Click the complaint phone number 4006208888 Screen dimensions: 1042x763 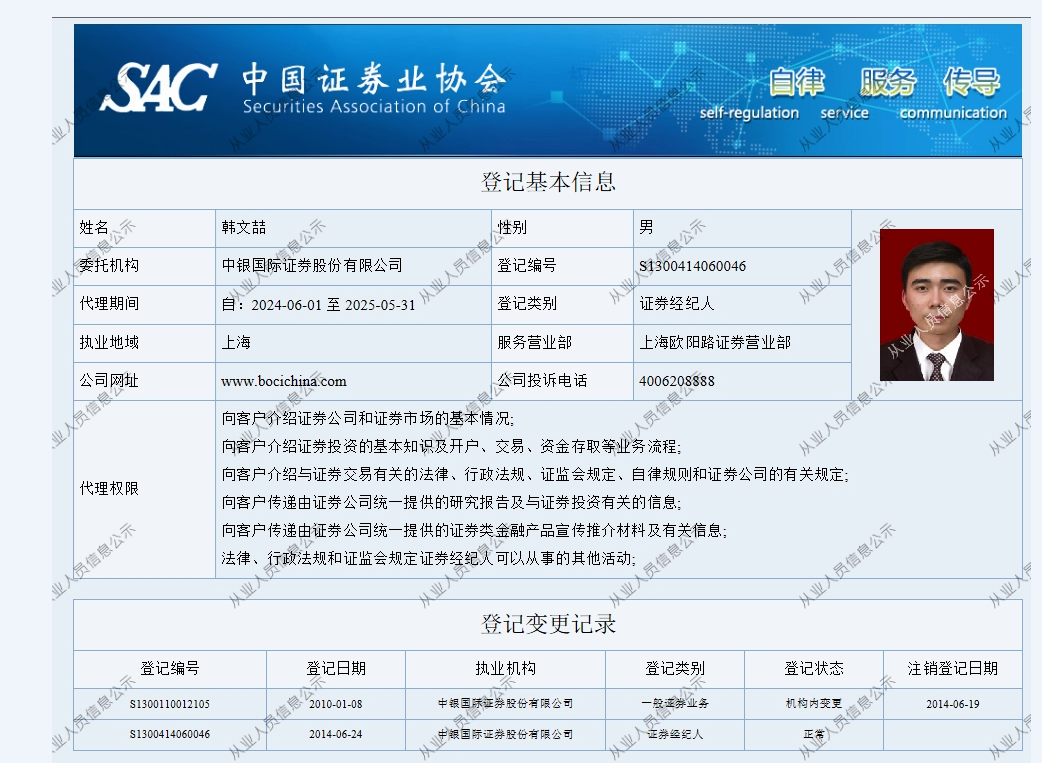coord(677,381)
